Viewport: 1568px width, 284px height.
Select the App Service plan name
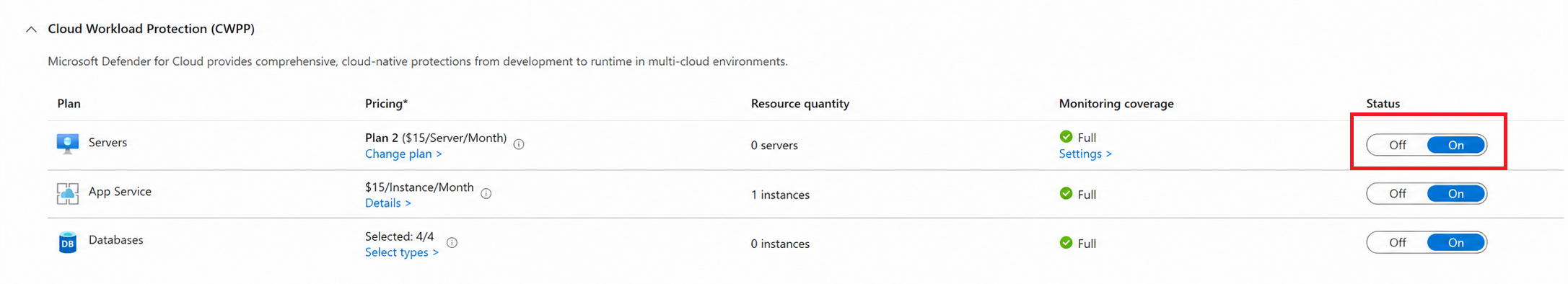coord(120,191)
